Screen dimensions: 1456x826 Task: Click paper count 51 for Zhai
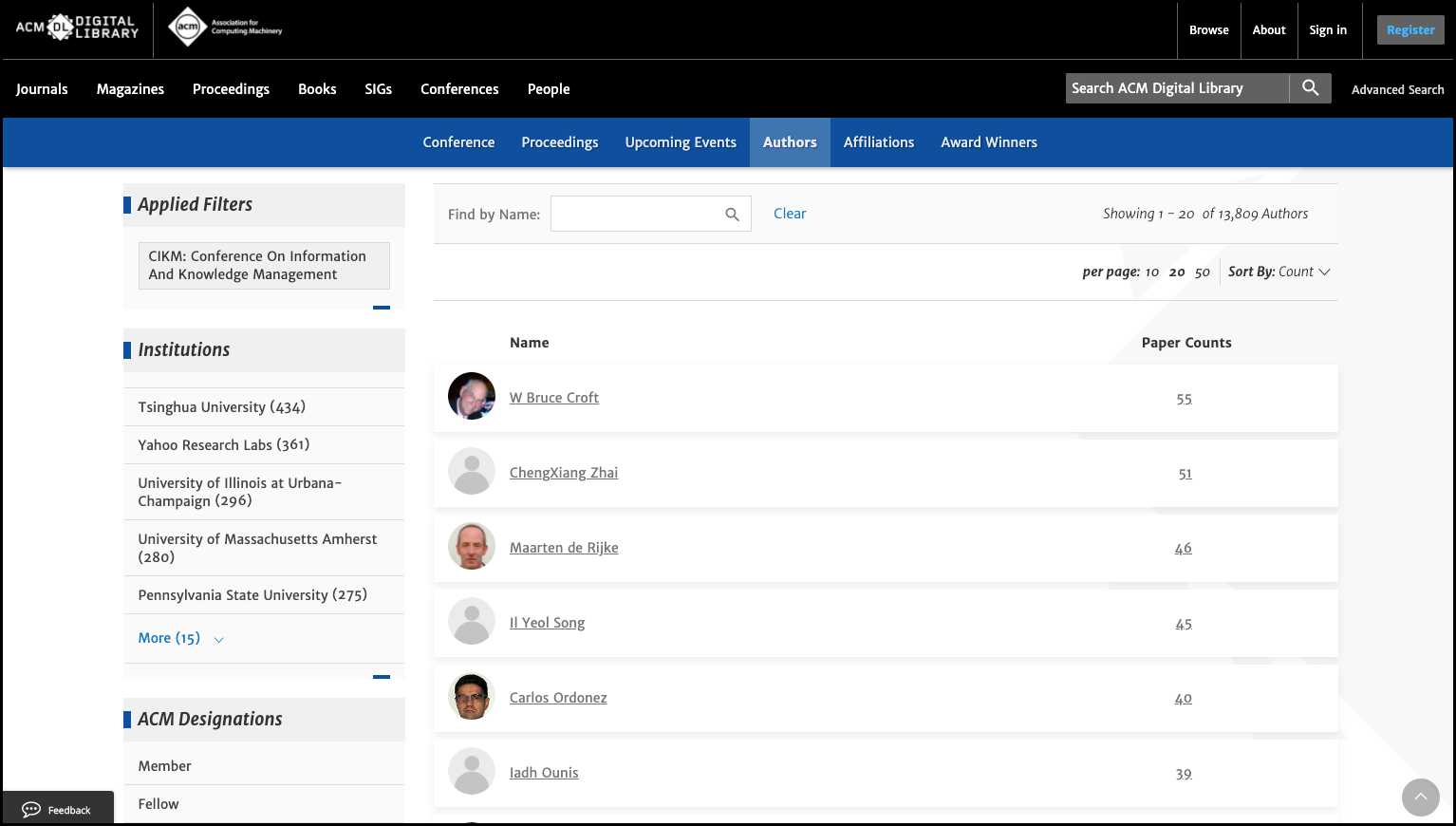click(1185, 474)
